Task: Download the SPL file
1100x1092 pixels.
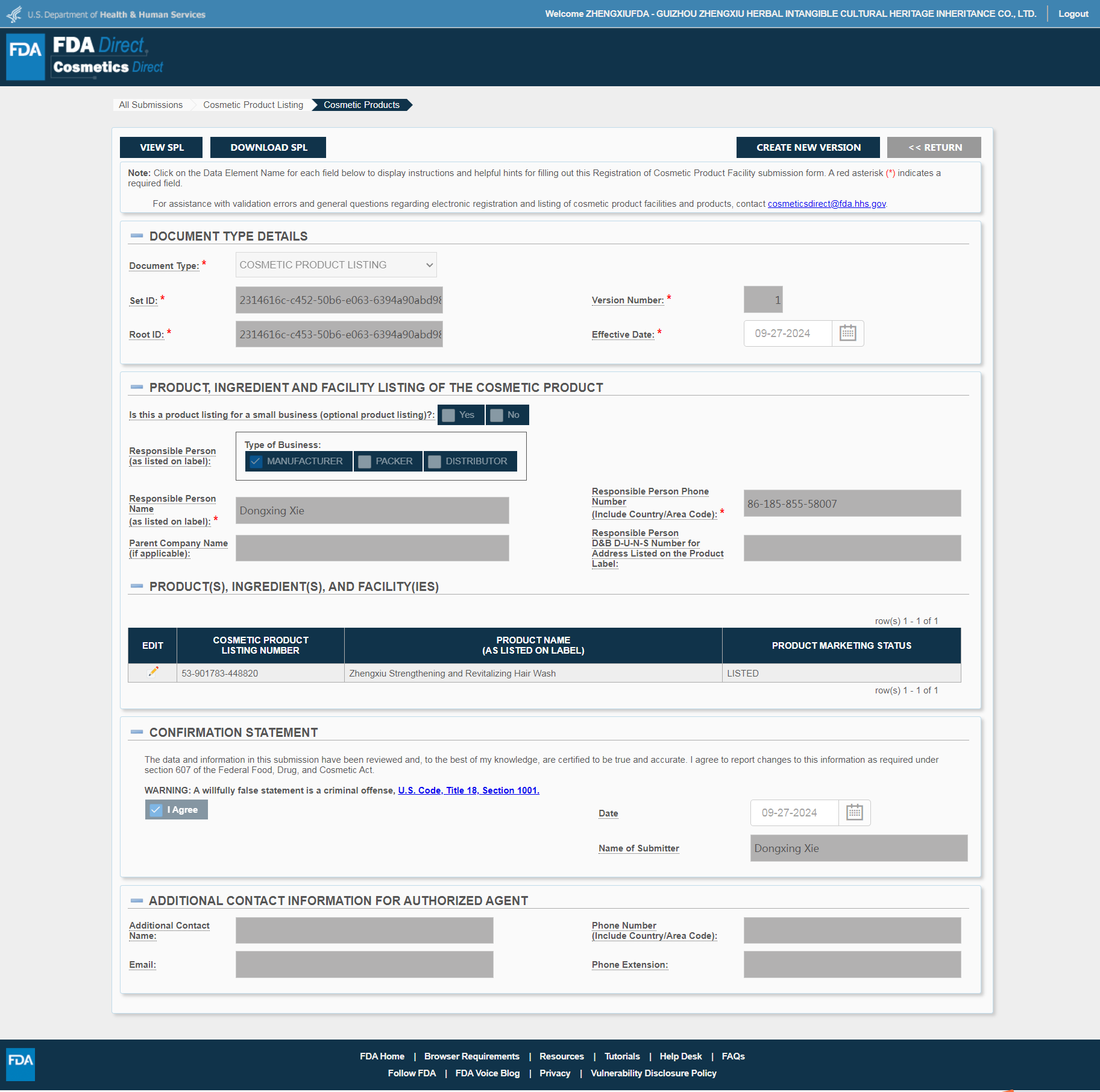Action: 268,148
